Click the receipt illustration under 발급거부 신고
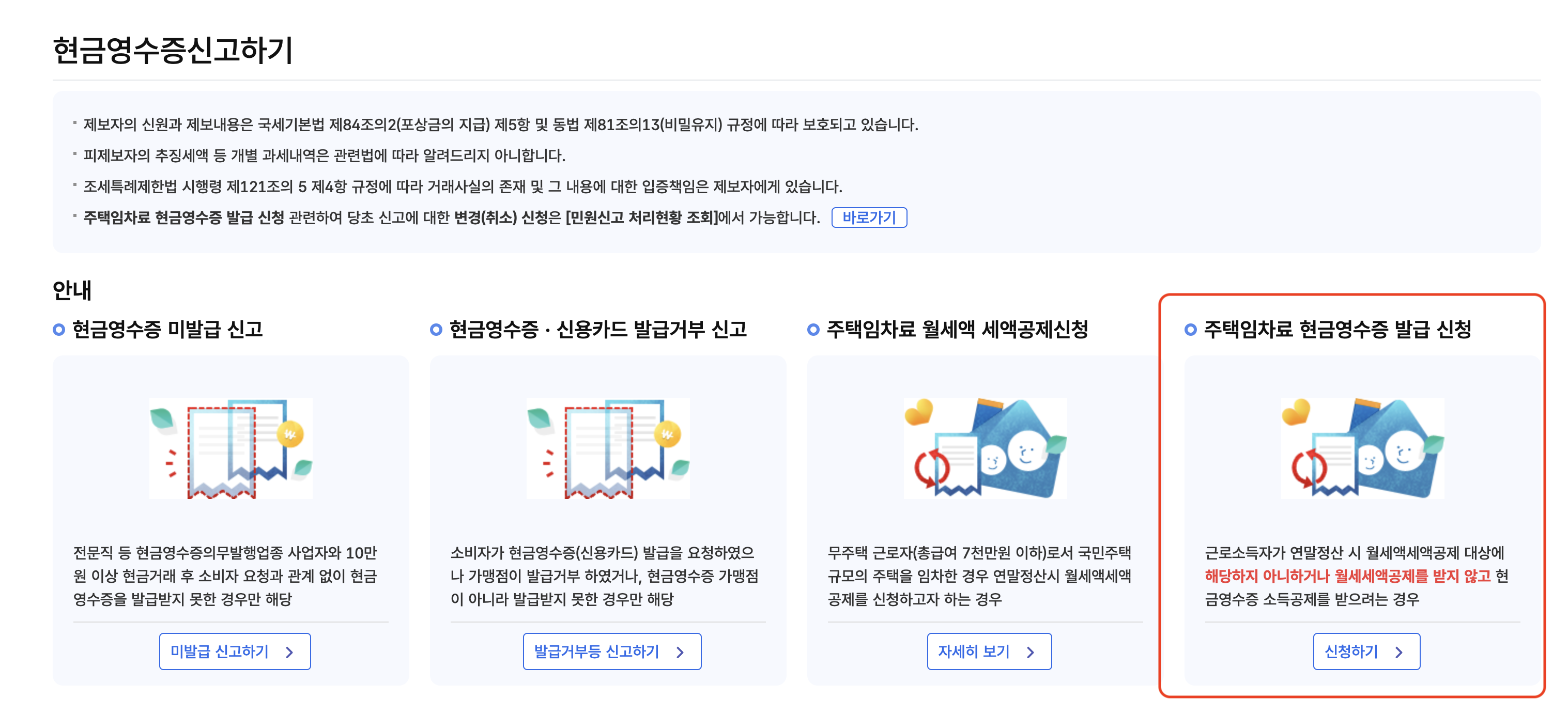 [608, 448]
